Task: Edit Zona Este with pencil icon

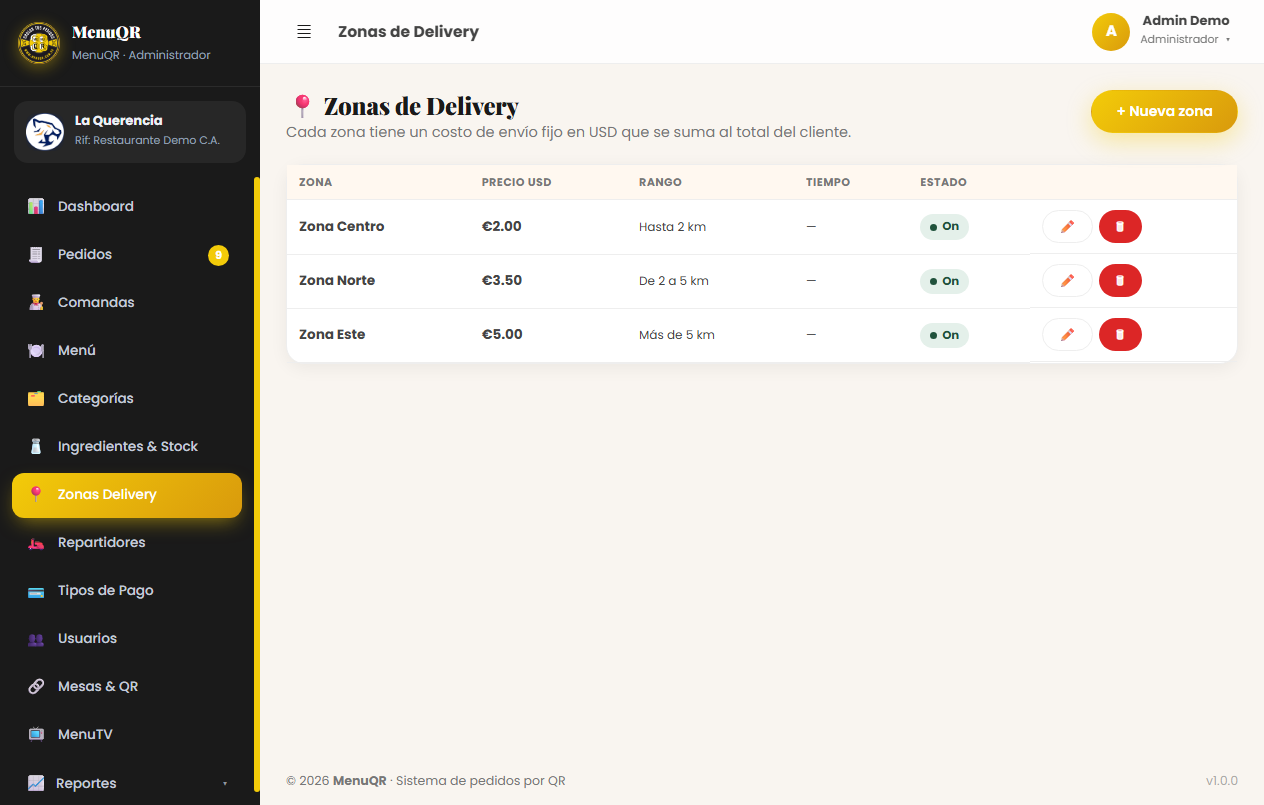Action: click(x=1067, y=335)
